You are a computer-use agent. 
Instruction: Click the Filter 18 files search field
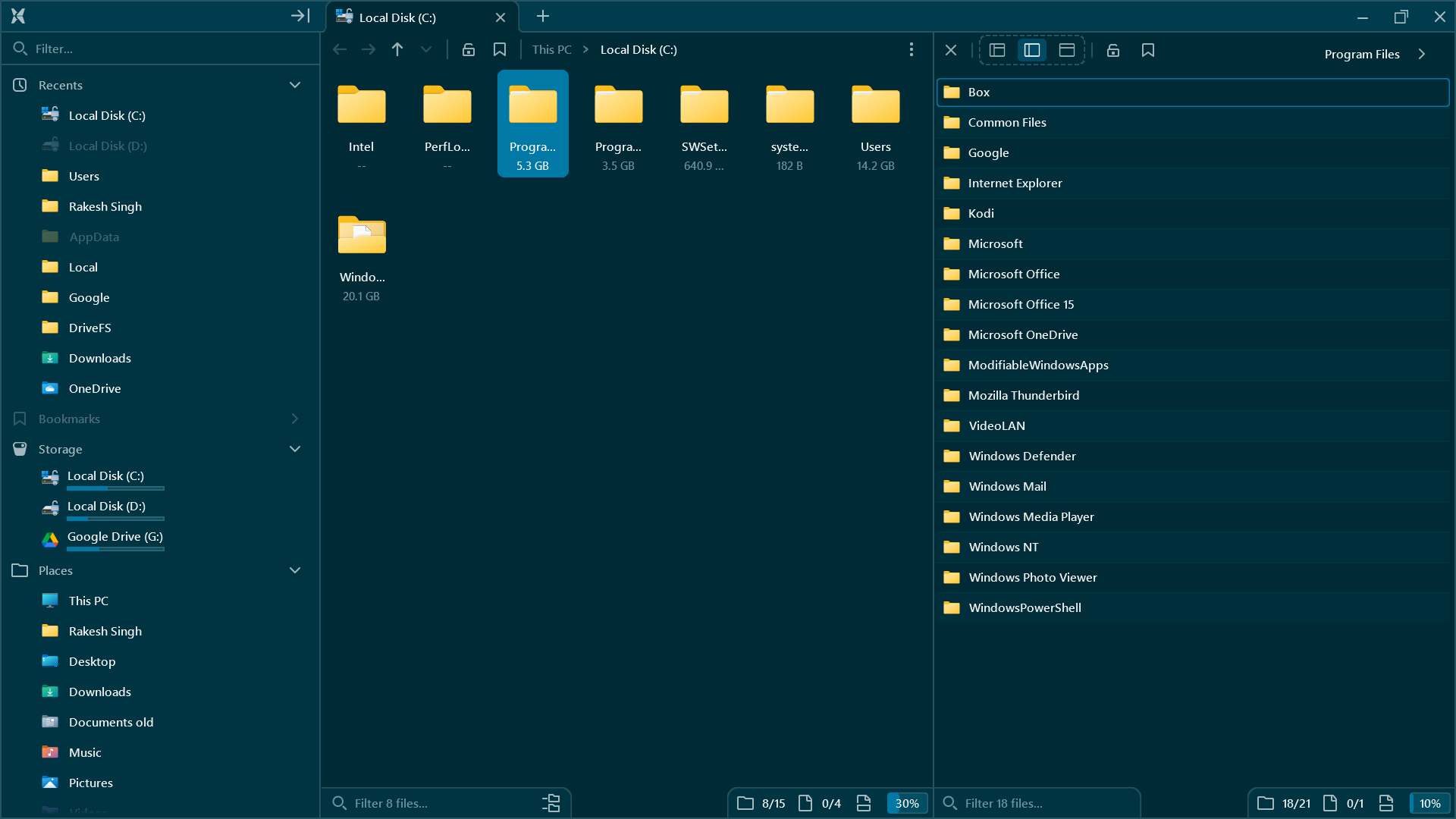pos(1039,802)
